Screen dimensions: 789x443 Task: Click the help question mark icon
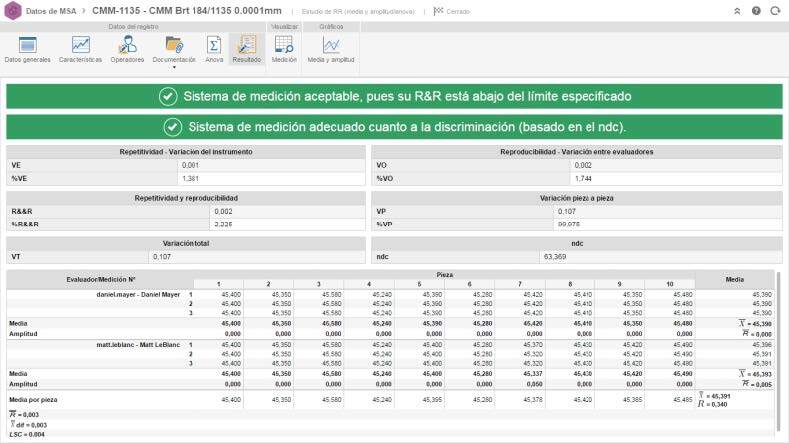click(x=755, y=10)
